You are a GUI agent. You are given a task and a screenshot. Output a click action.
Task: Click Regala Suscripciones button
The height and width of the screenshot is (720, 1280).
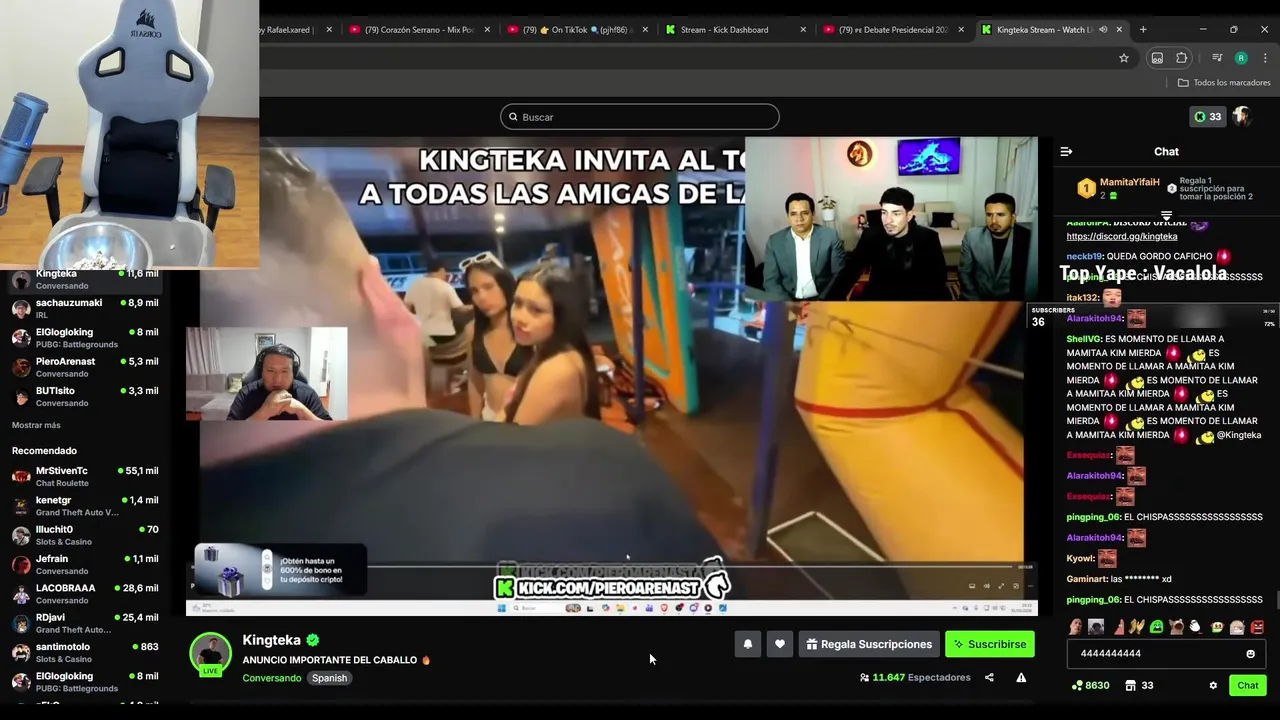click(x=869, y=644)
